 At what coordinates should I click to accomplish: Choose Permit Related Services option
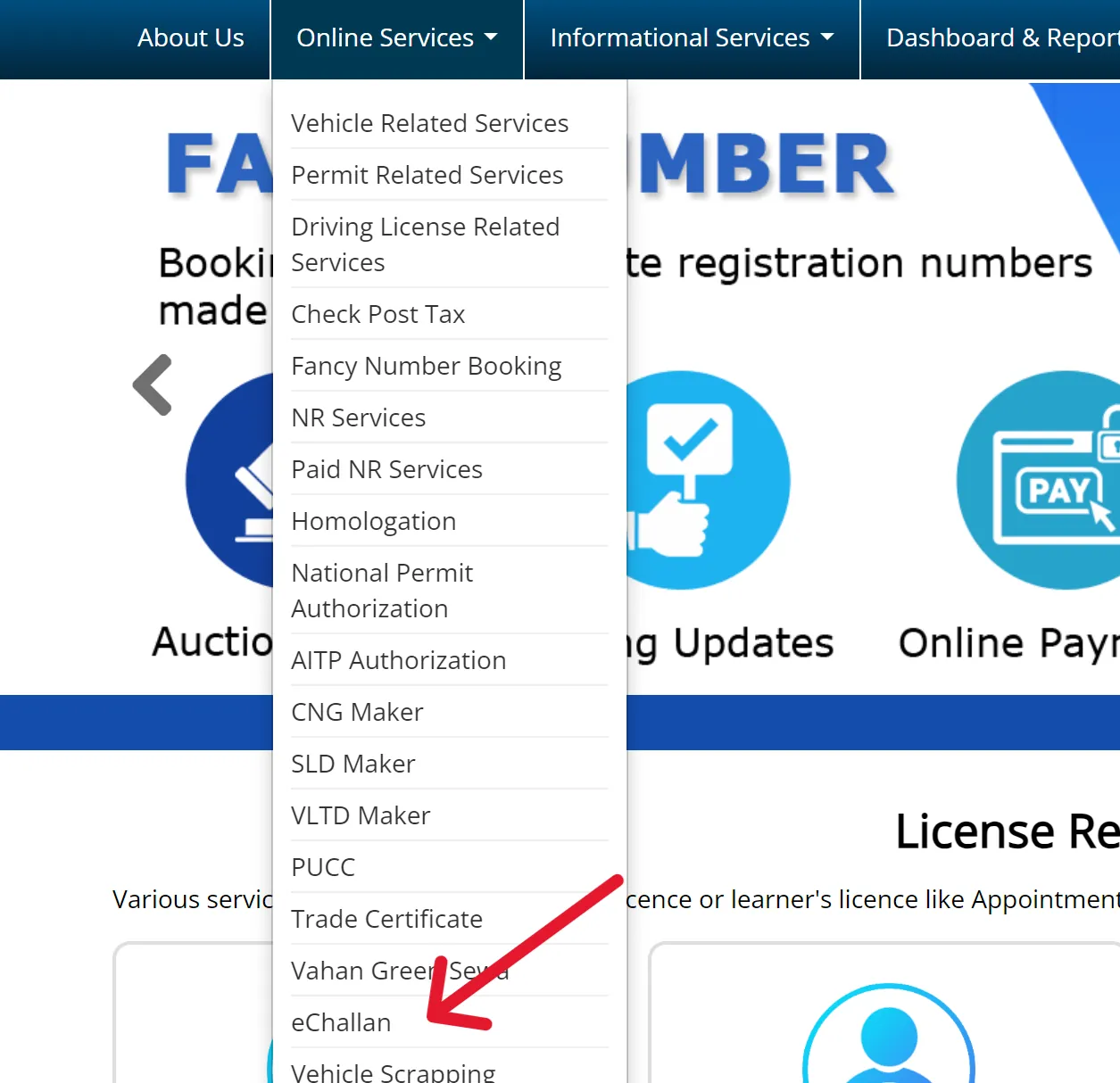coord(427,175)
